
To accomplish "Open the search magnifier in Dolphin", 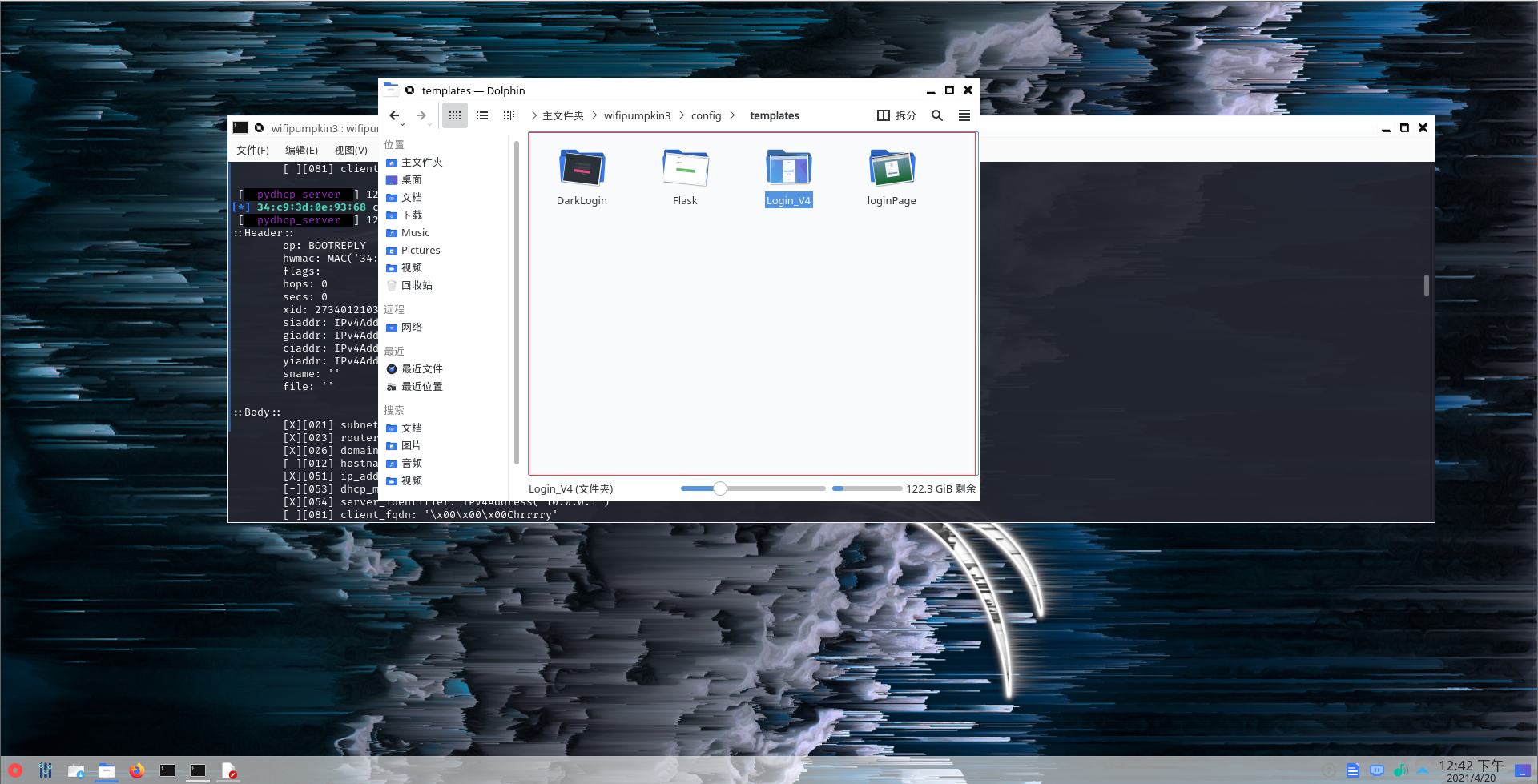I will pos(937,115).
